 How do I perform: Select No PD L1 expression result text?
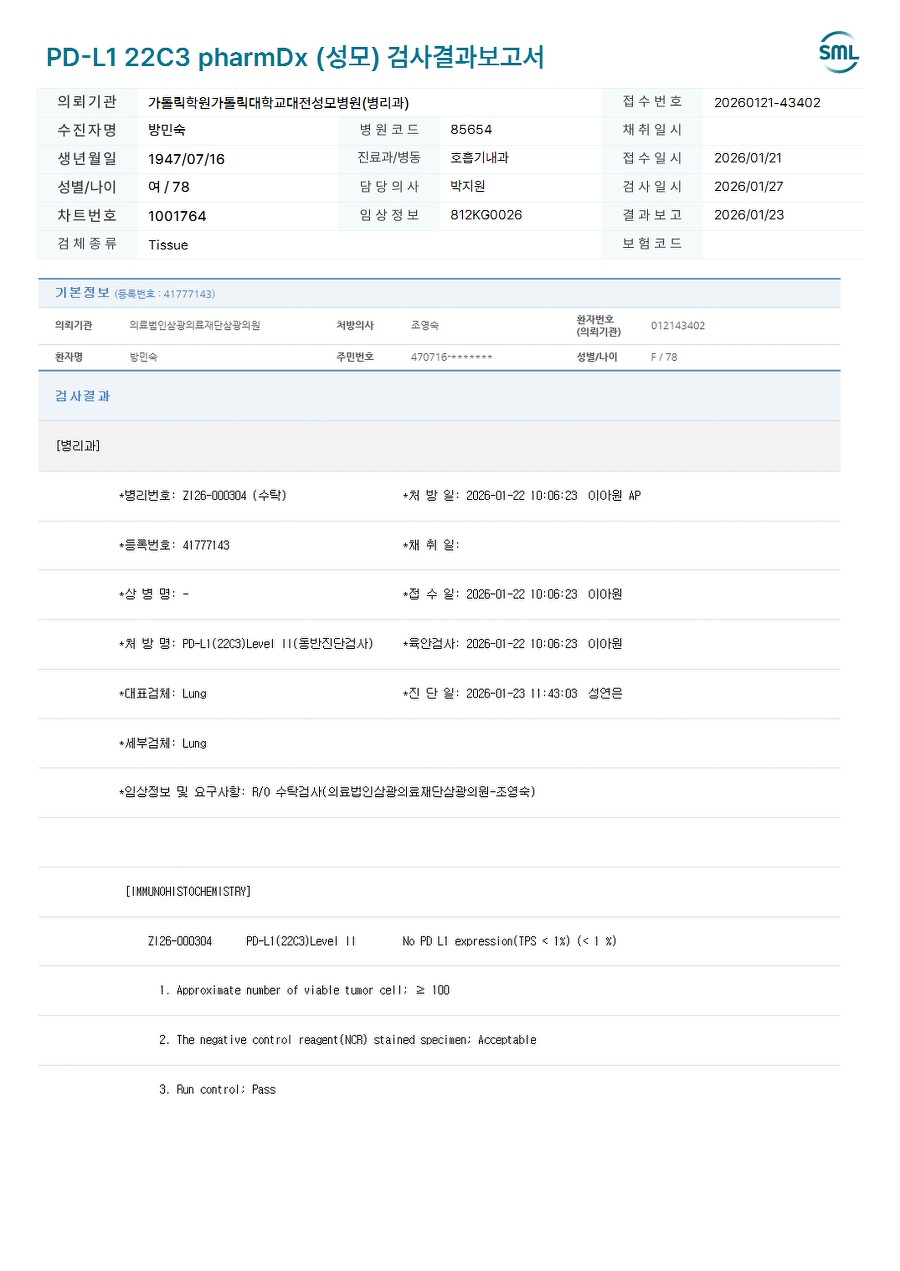pos(509,941)
